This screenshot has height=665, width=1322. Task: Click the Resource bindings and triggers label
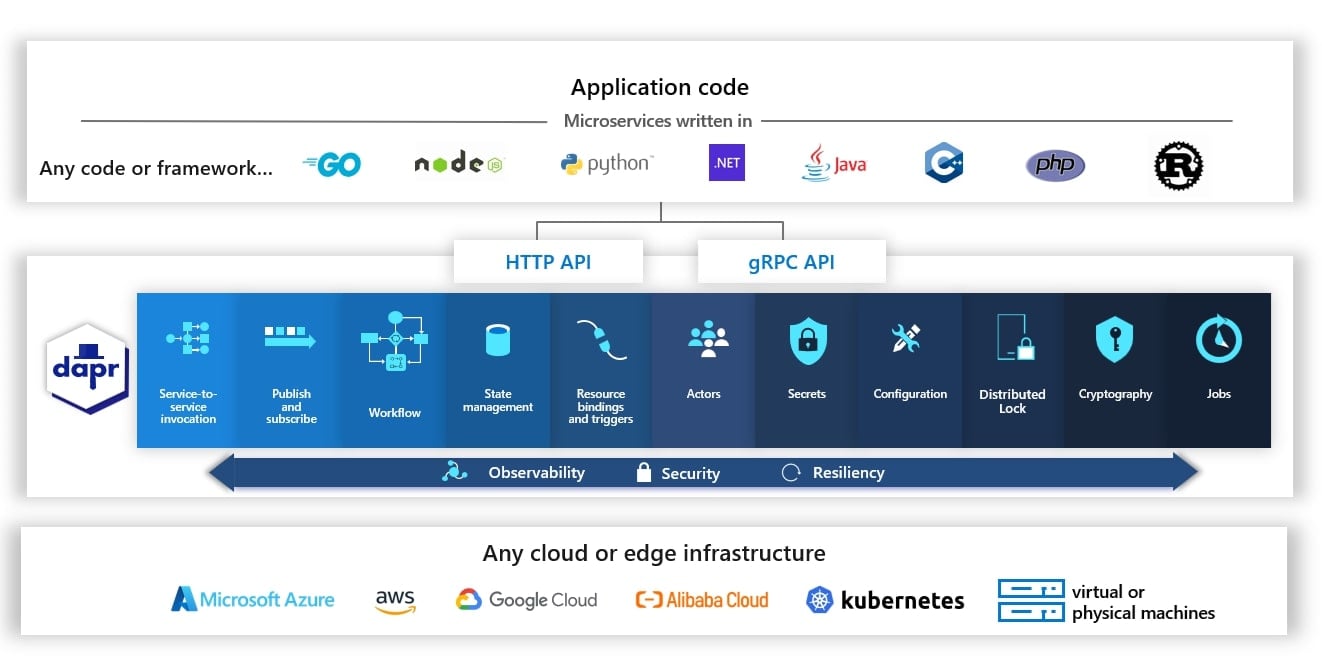(x=601, y=406)
